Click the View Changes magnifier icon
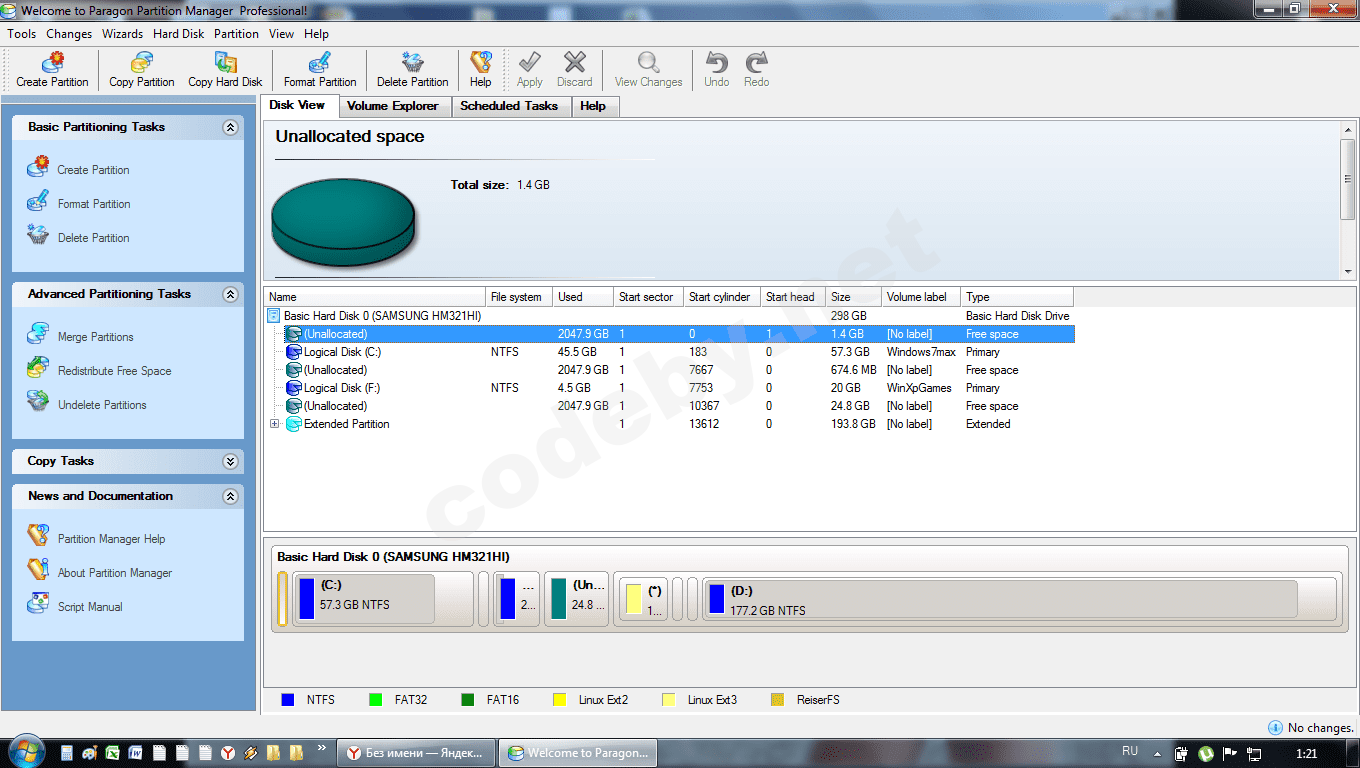 (x=648, y=63)
